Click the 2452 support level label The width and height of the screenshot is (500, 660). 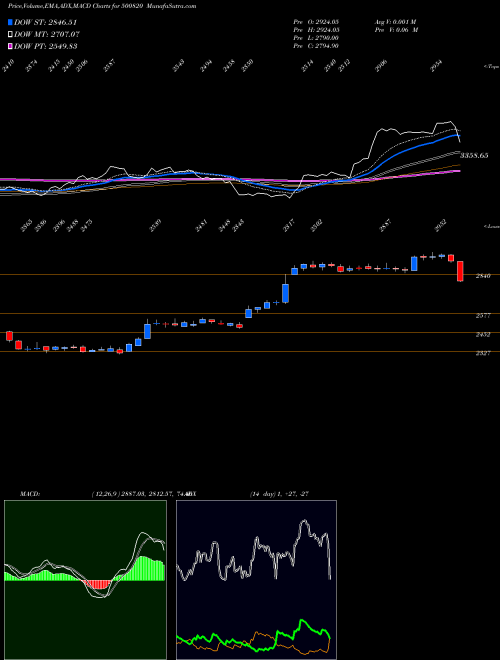(x=483, y=335)
